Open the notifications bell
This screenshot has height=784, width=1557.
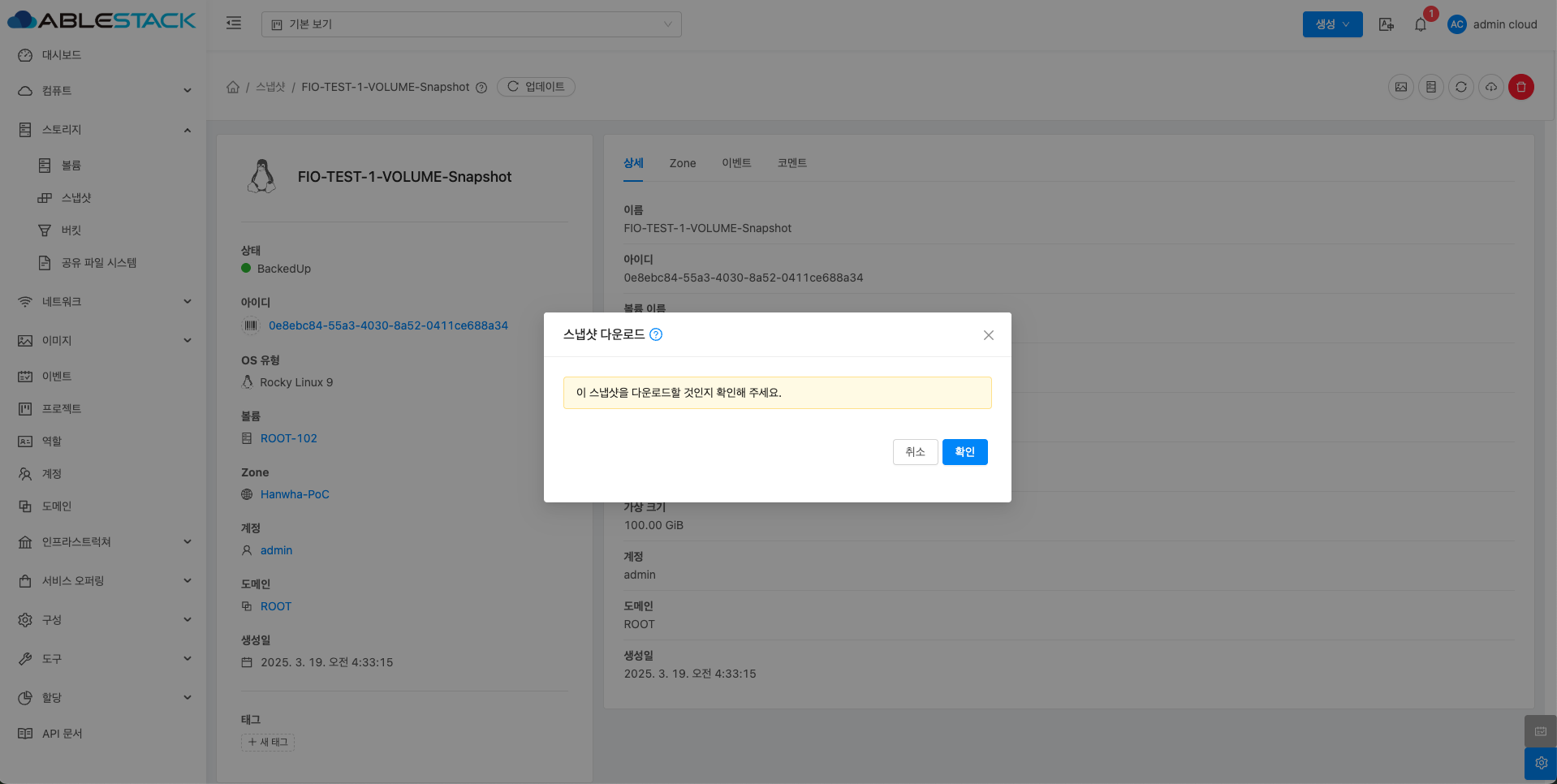1420,24
